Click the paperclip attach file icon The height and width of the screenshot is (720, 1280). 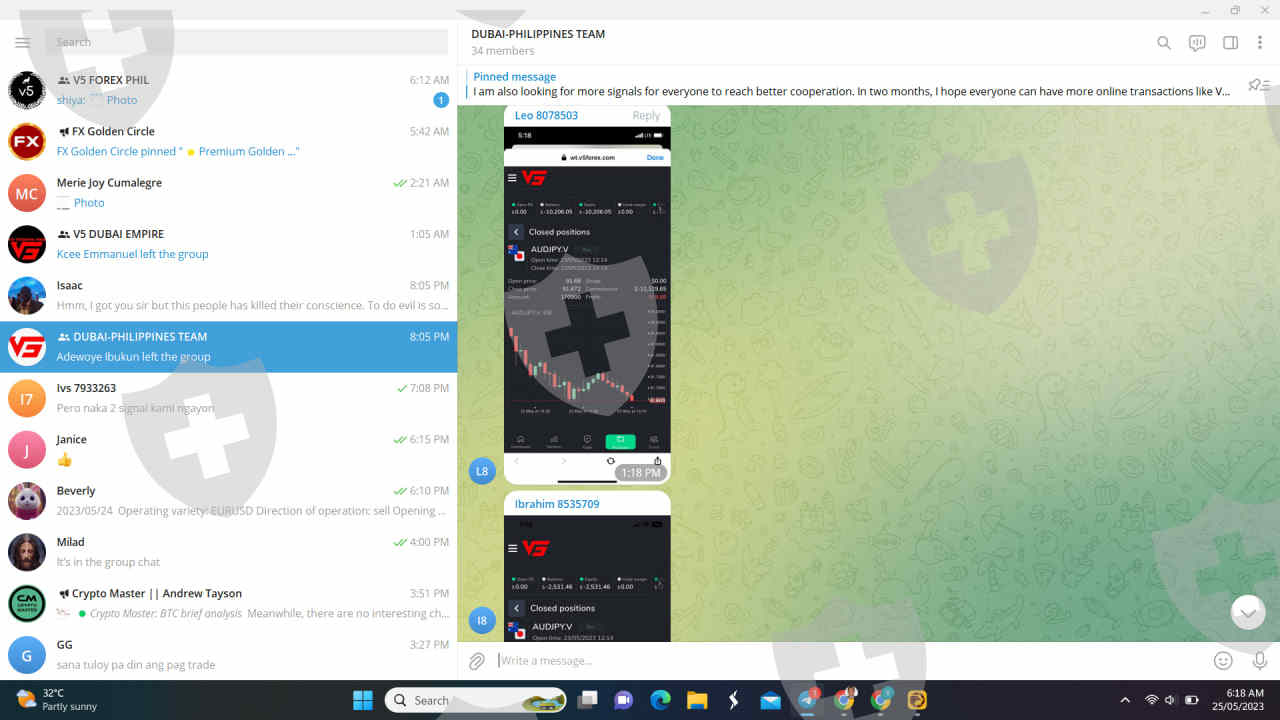click(x=477, y=661)
